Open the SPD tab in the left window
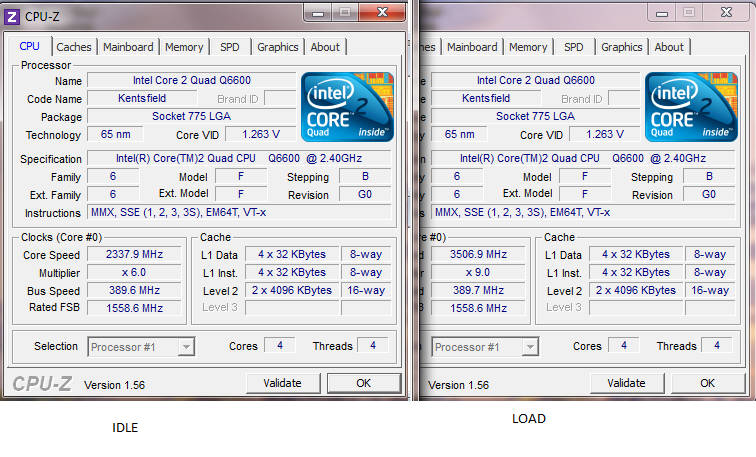This screenshot has width=756, height=457. (x=230, y=47)
